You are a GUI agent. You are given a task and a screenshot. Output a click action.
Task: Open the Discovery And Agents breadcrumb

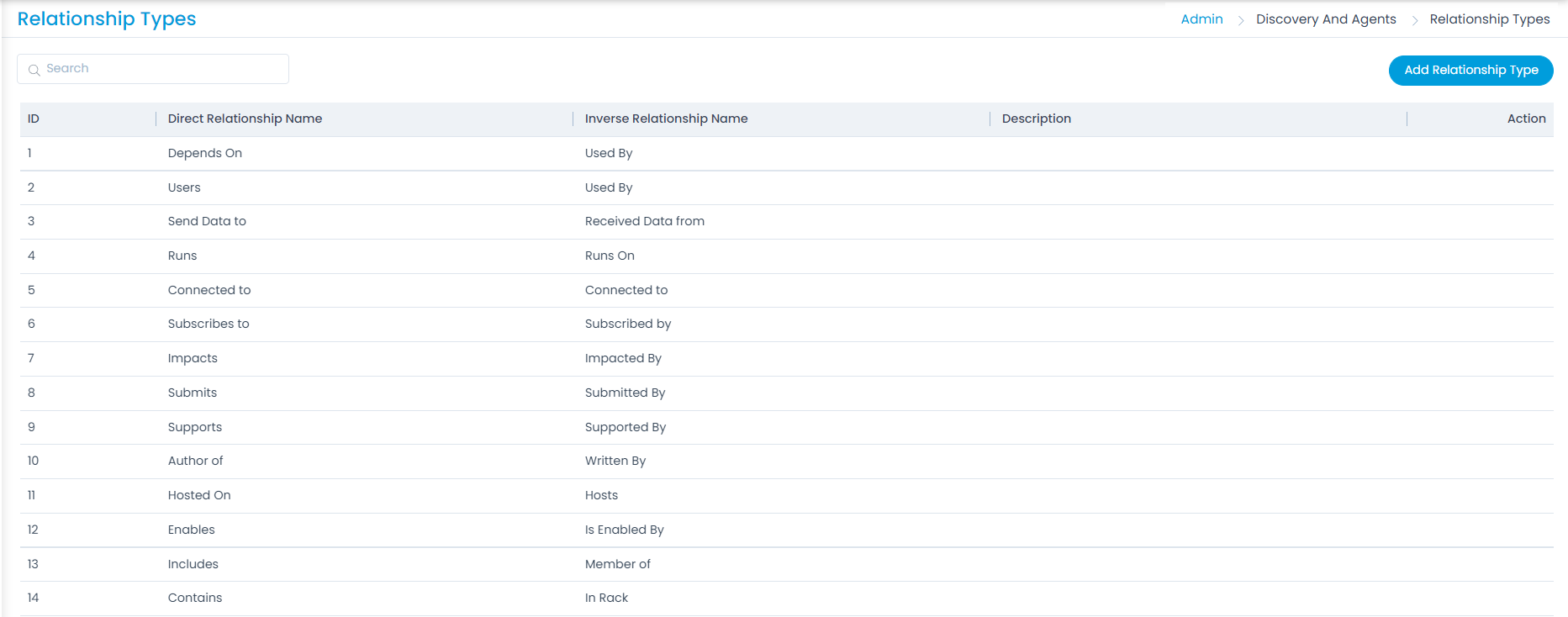tap(1326, 19)
